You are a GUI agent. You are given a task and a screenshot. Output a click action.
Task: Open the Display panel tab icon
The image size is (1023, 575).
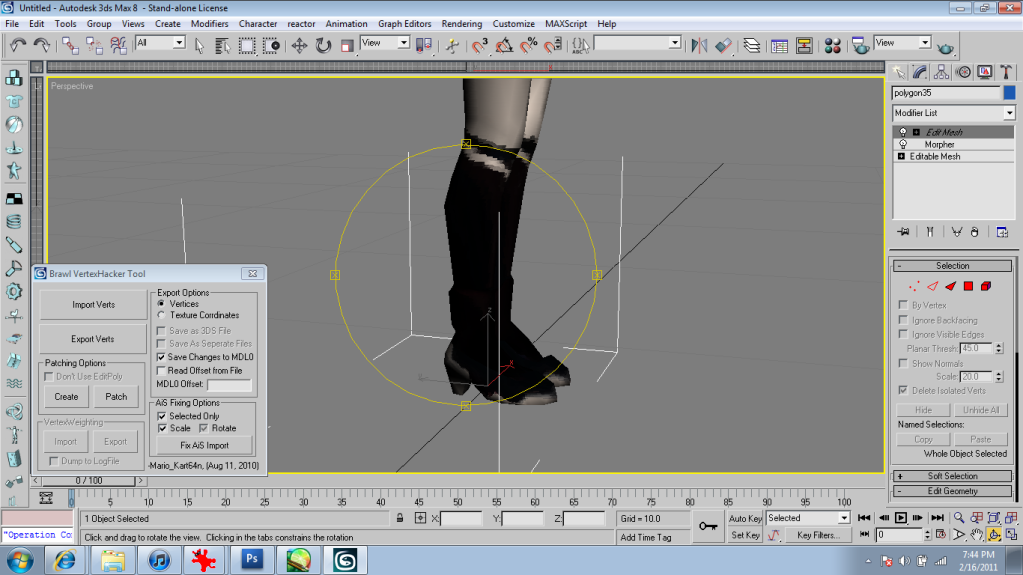(985, 72)
